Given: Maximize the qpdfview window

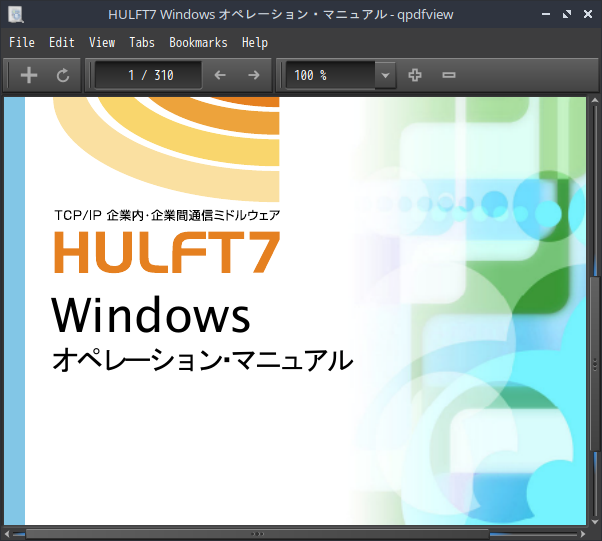Looking at the screenshot, I should click(567, 15).
